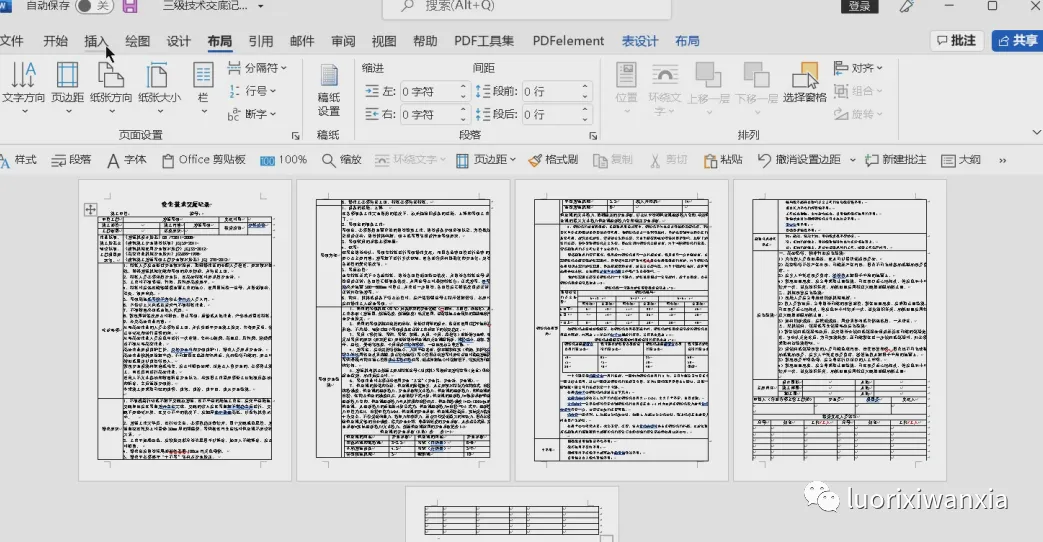Open the 帮助 tab
This screenshot has width=1043, height=542.
425,41
